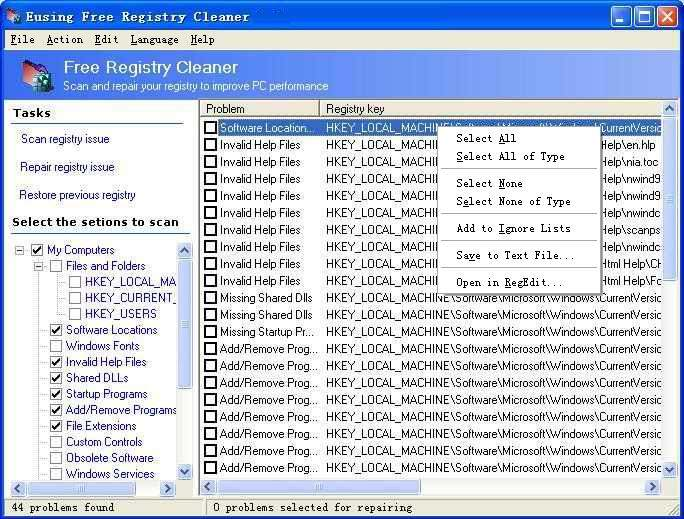
Task: Click tree panel scroll right arrow
Action: (167, 488)
